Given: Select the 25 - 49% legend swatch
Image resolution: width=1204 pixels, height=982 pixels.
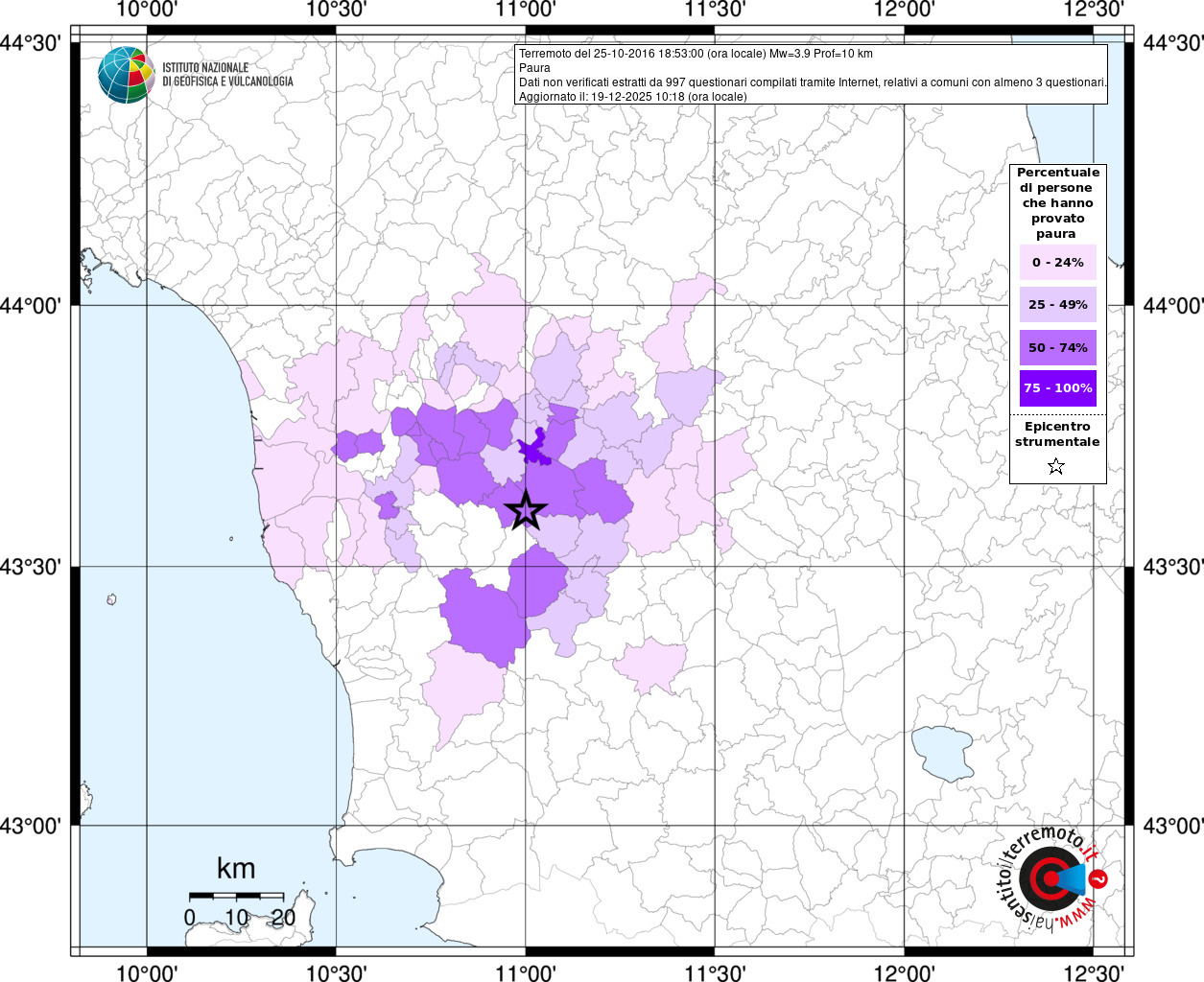Looking at the screenshot, I should coord(1057,305).
